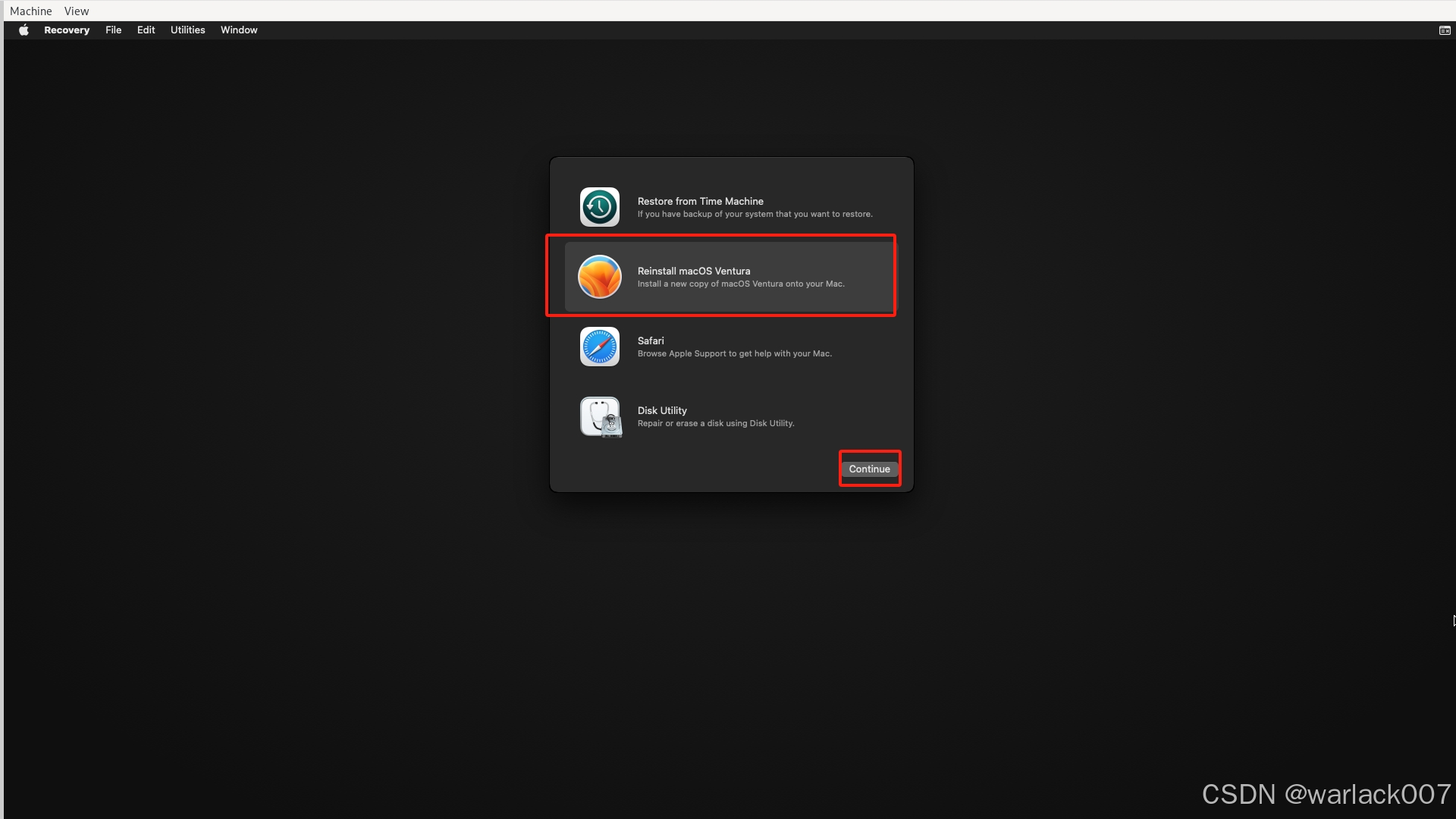
Task: Choose the Safari option title
Action: pos(651,341)
